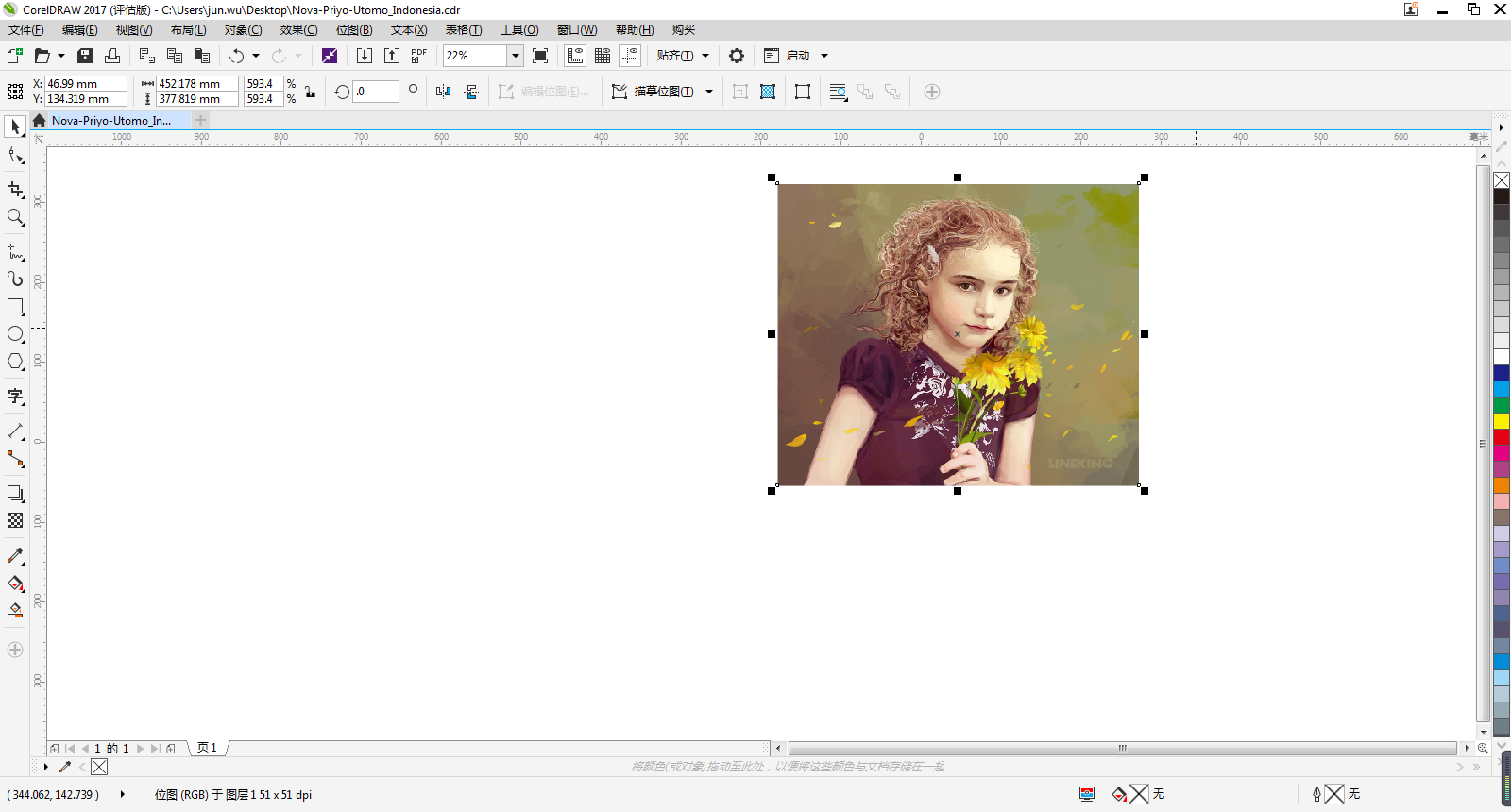Toggle Show rulers button
Image resolution: width=1511 pixels, height=812 pixels.
click(575, 56)
